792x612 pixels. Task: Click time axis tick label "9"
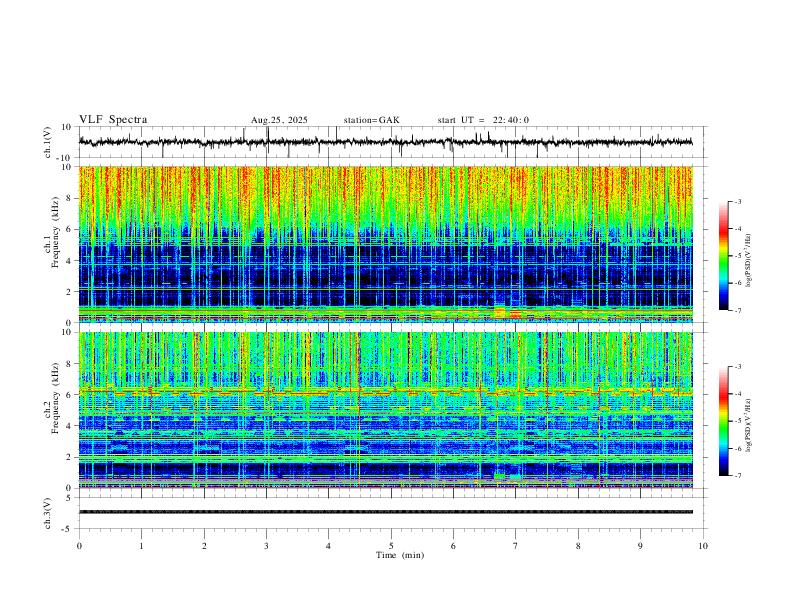point(640,546)
